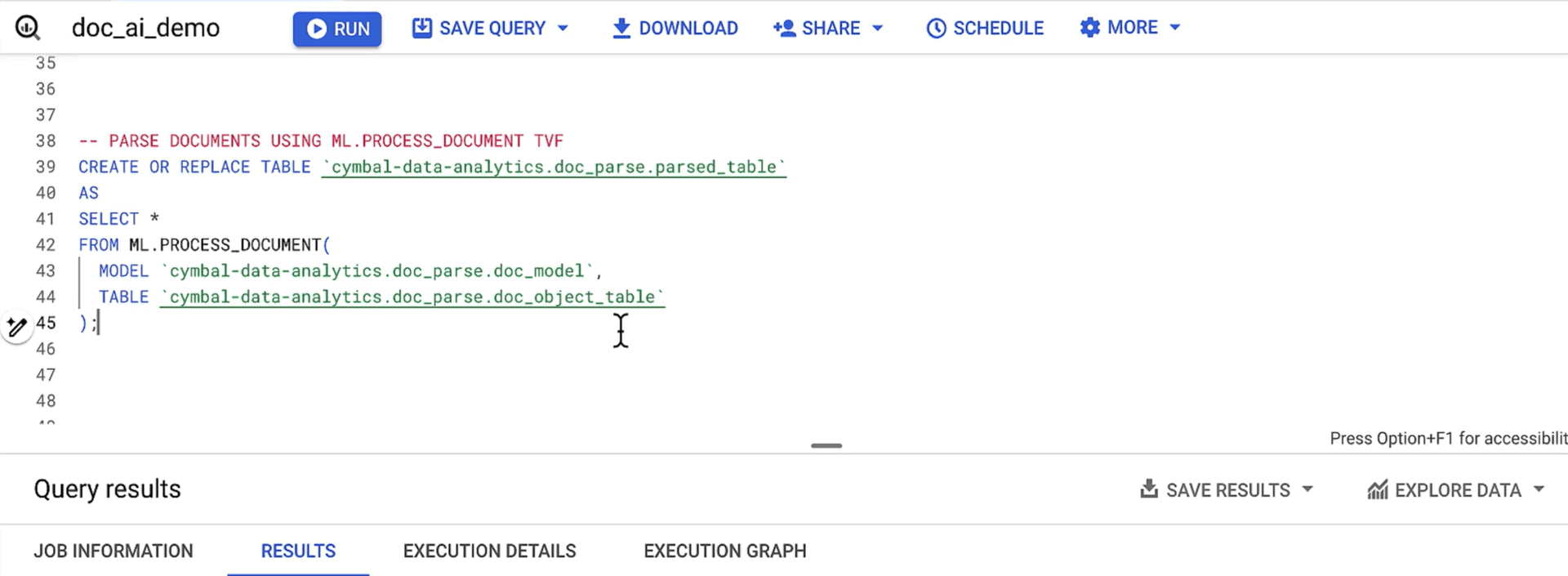Select the RESULTS tab

(x=298, y=551)
